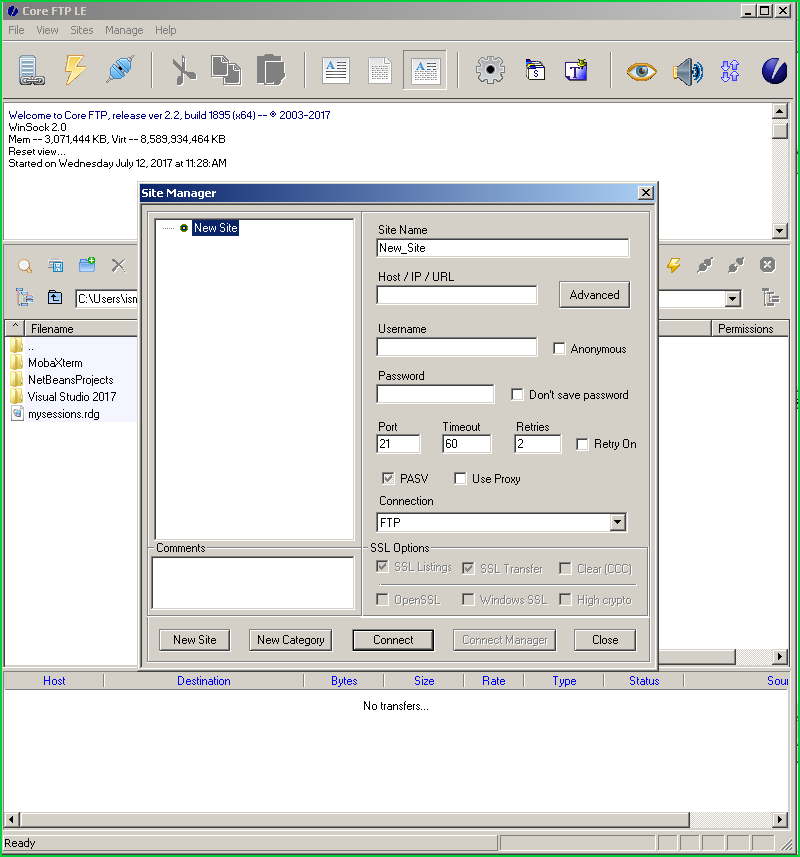Enable the Anonymous checkbox

point(559,348)
